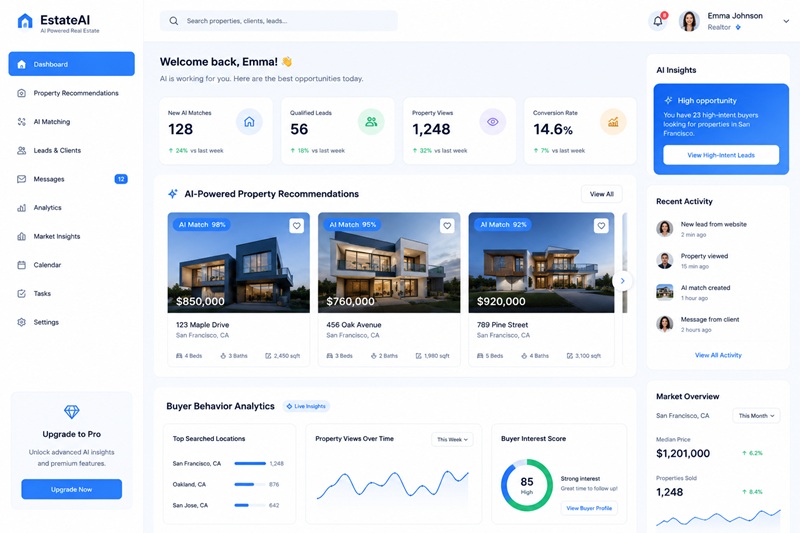Click the Oakland, CA search progress bar

pyautogui.click(x=250, y=485)
